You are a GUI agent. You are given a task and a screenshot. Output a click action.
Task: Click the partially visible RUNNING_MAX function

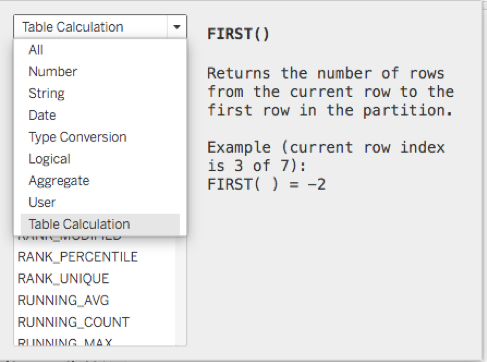click(65, 342)
